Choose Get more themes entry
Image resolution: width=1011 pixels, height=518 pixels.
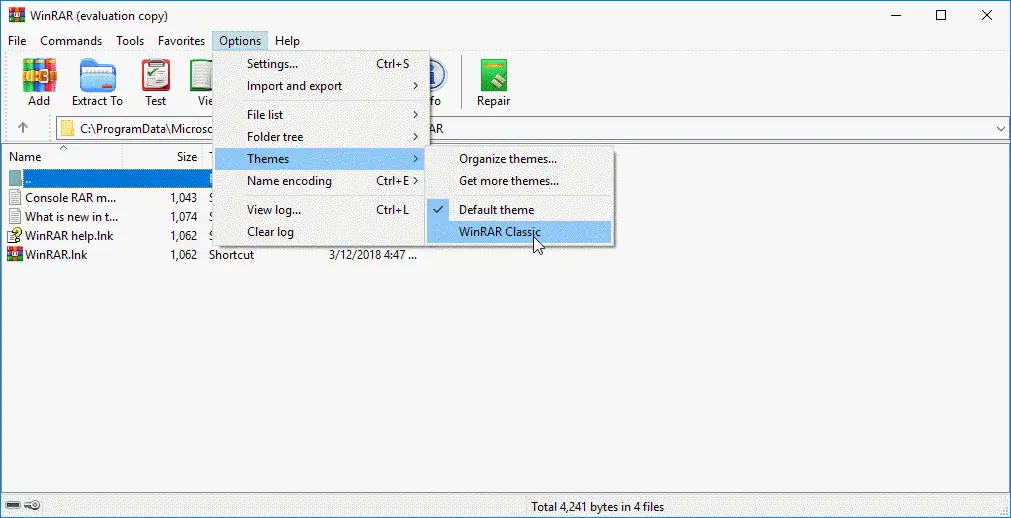tap(518, 181)
